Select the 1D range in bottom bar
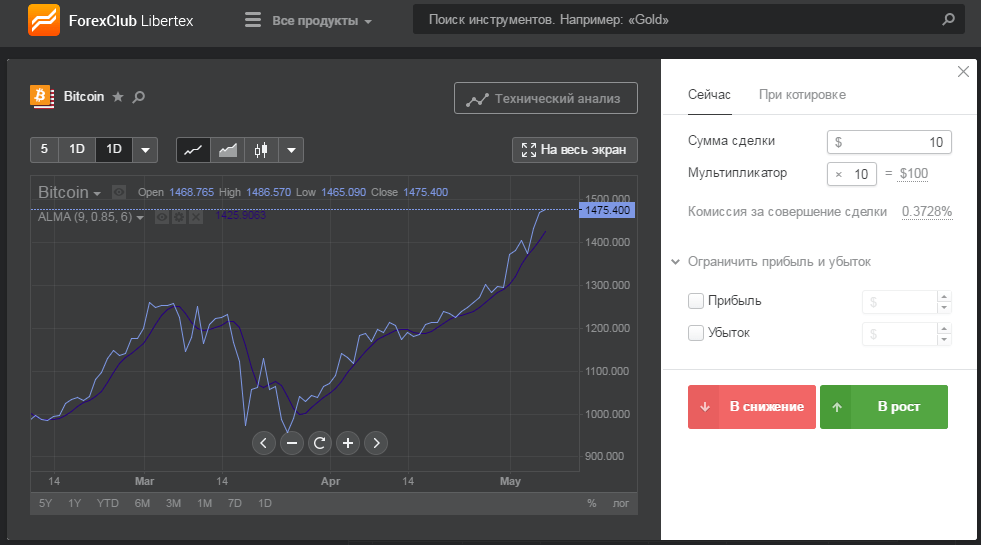The height and width of the screenshot is (545, 981). pyautogui.click(x=265, y=503)
